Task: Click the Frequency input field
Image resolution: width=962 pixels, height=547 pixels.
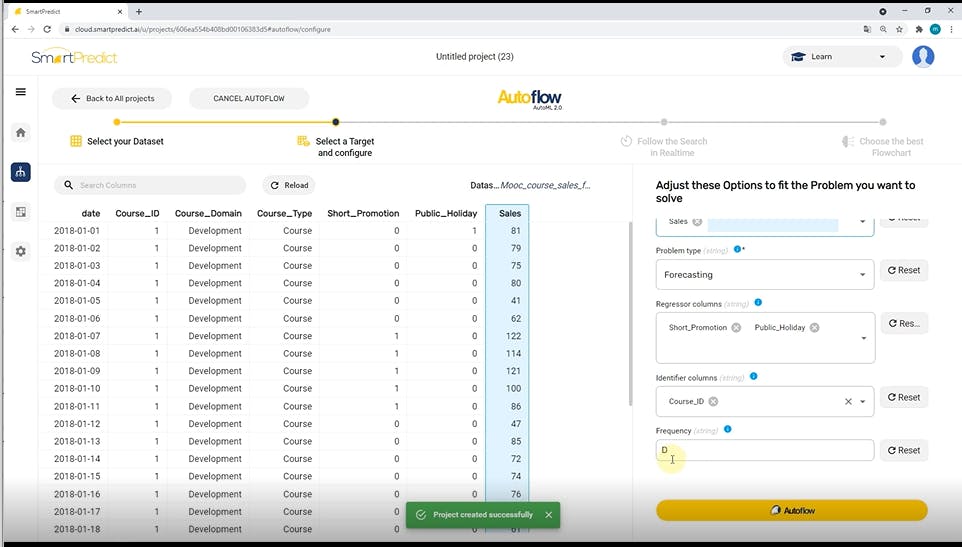Action: point(764,450)
